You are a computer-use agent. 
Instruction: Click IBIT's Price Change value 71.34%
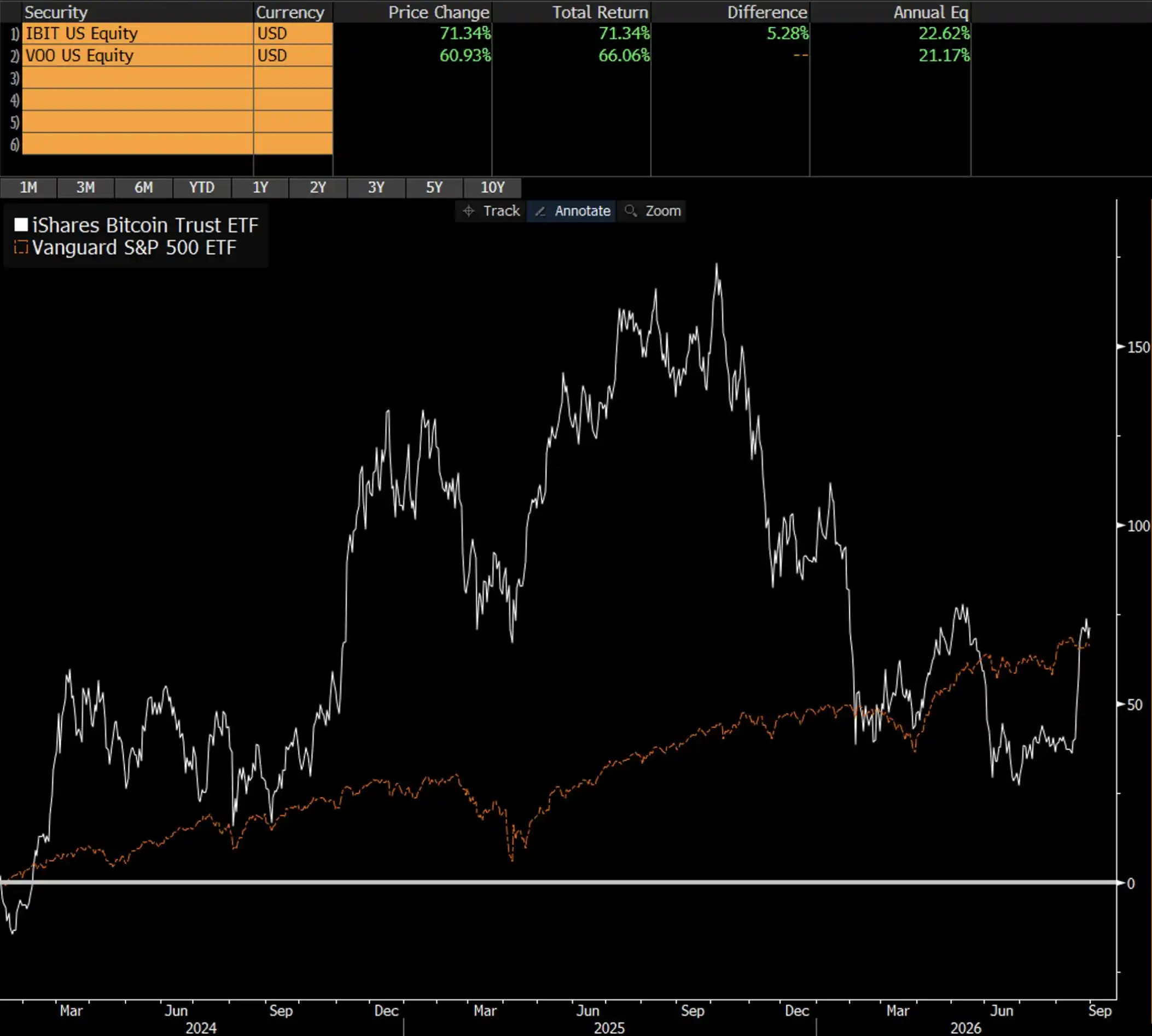(x=465, y=33)
